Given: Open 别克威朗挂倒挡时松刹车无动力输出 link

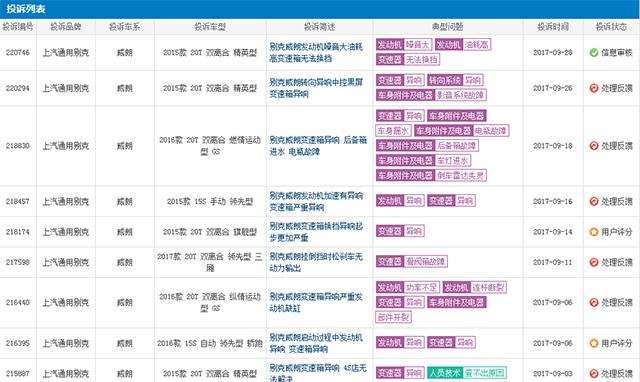Looking at the screenshot, I should point(316,262).
